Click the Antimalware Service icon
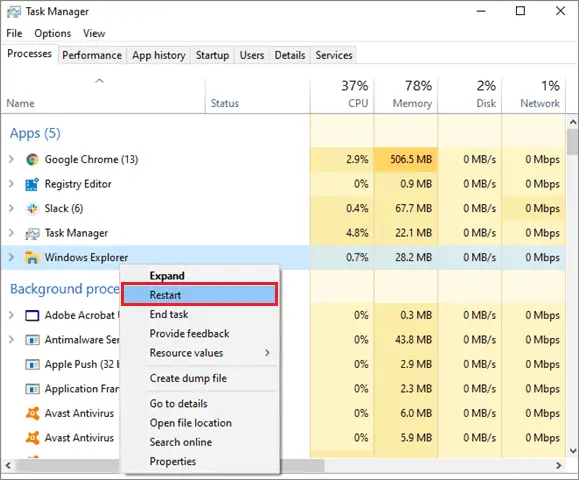Viewport: 579px width, 480px height. [x=32, y=340]
